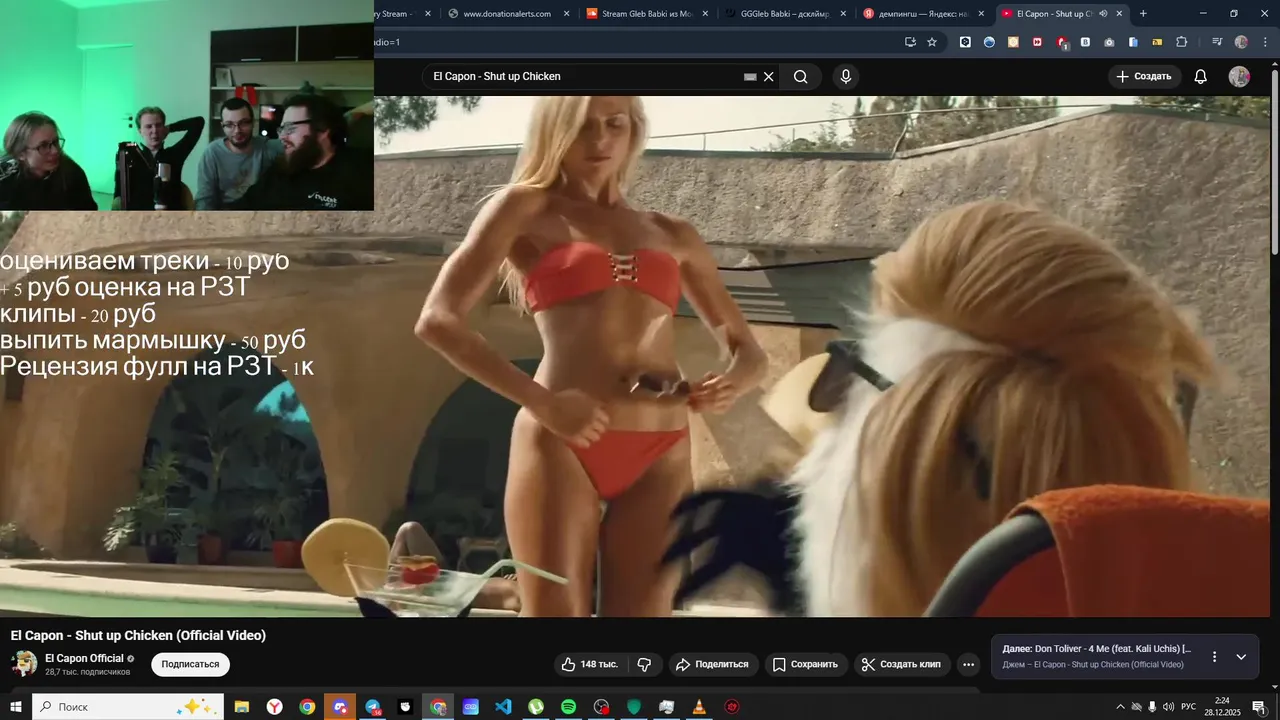1280x720 pixels.
Task: Open YouTube notifications bell
Action: 1201,76
